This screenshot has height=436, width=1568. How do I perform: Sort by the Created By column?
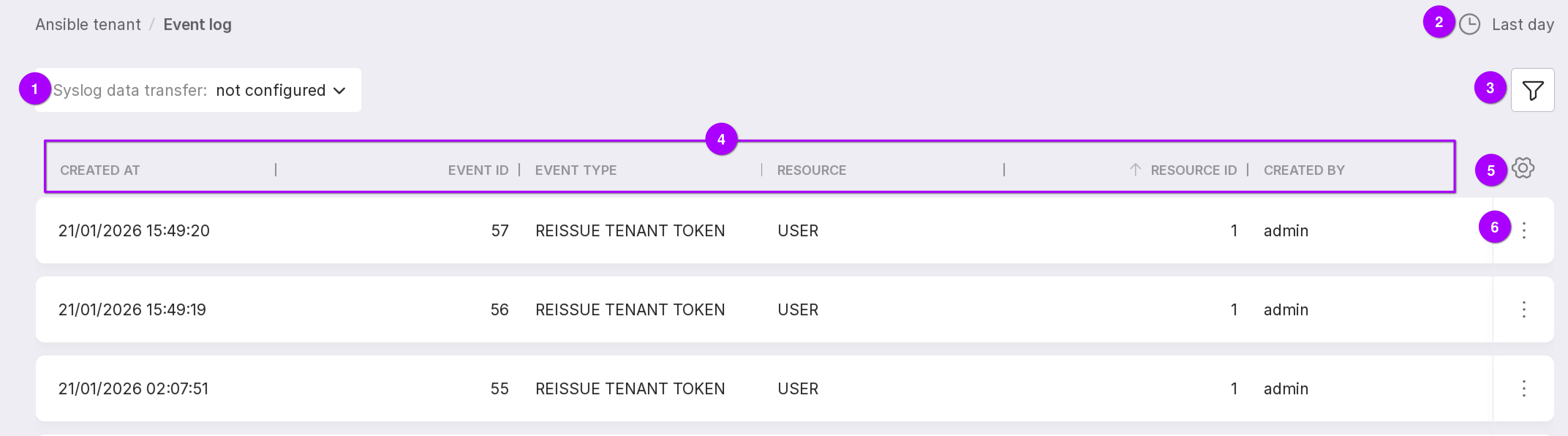tap(1304, 170)
